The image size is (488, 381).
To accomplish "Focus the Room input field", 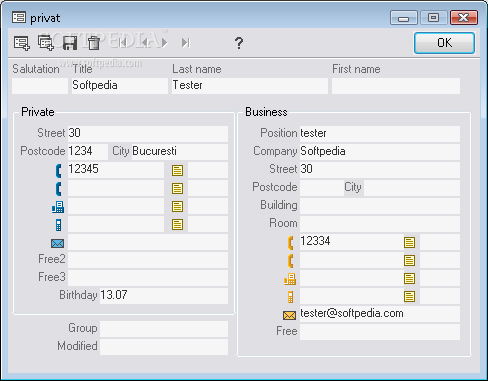I will pyautogui.click(x=380, y=224).
